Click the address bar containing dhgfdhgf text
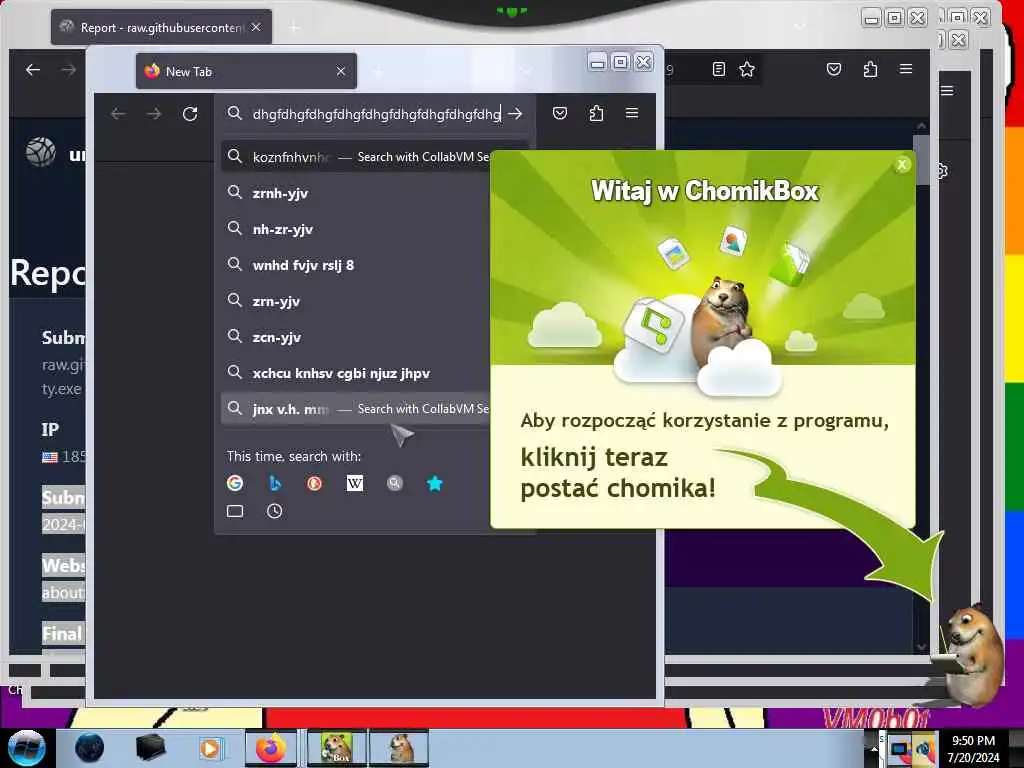 tap(376, 114)
